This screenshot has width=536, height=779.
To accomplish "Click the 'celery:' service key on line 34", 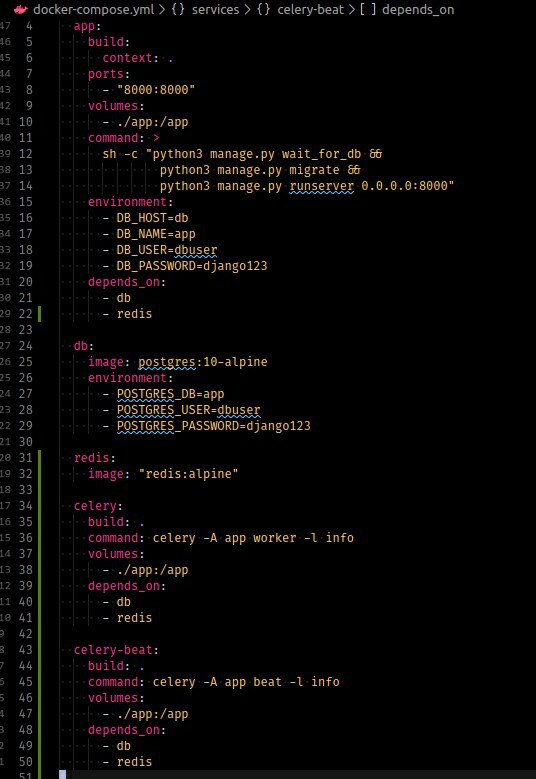I will 98,505.
